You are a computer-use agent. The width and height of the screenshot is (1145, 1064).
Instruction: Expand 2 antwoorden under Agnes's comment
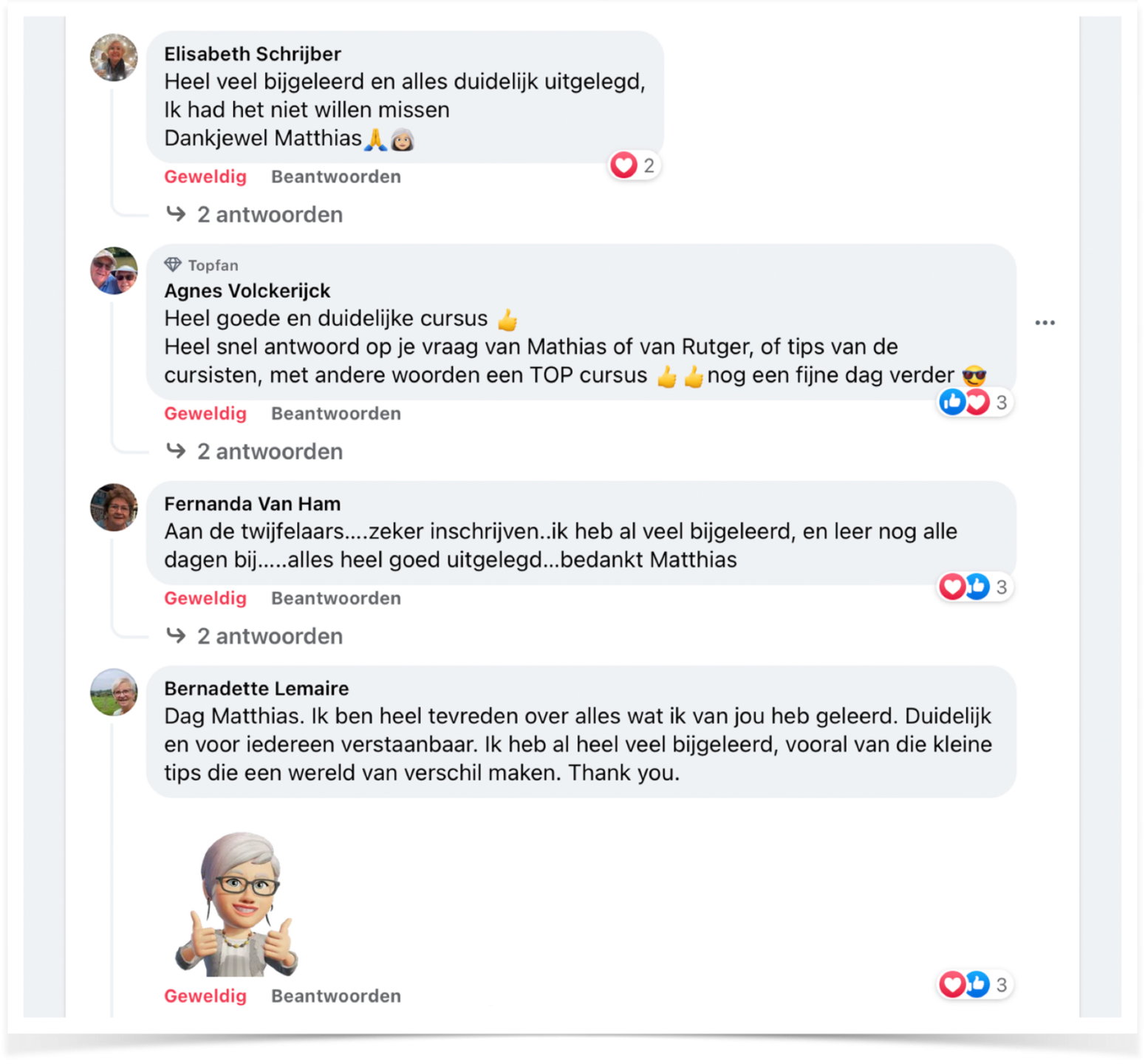click(x=255, y=451)
